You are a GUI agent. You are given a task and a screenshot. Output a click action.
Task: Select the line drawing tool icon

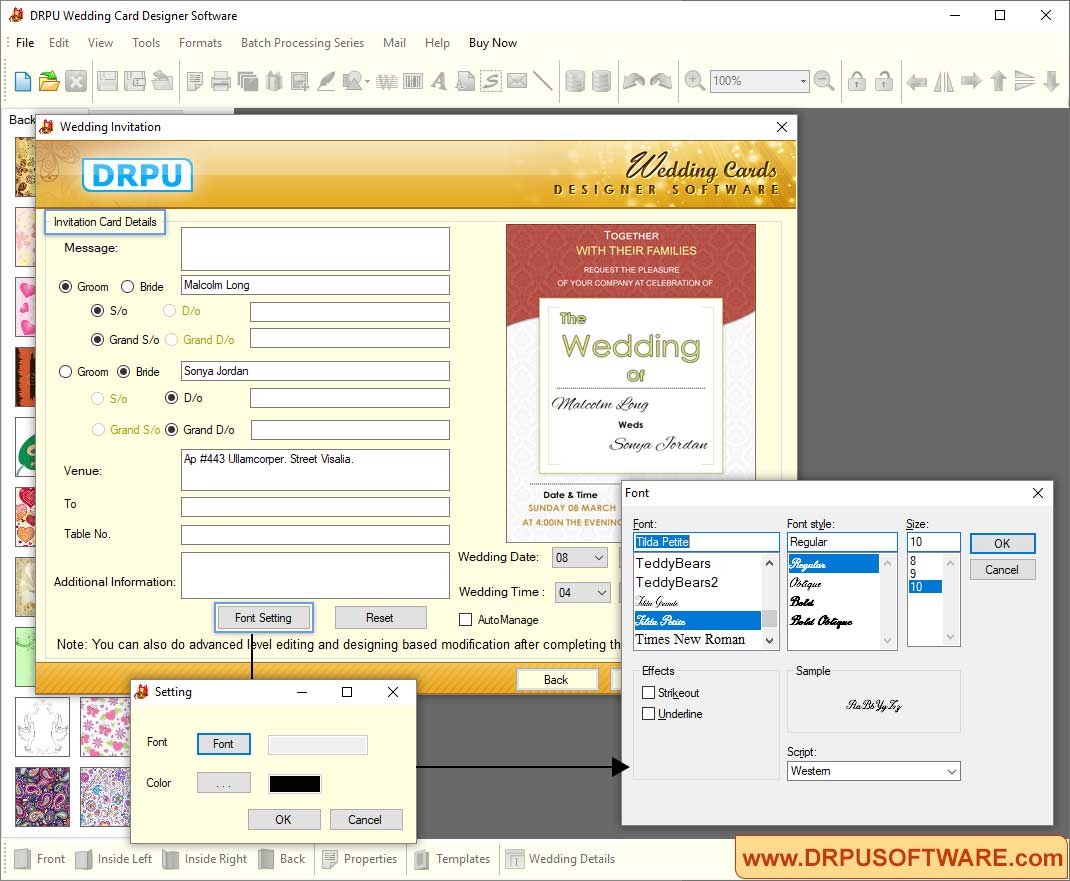(543, 81)
